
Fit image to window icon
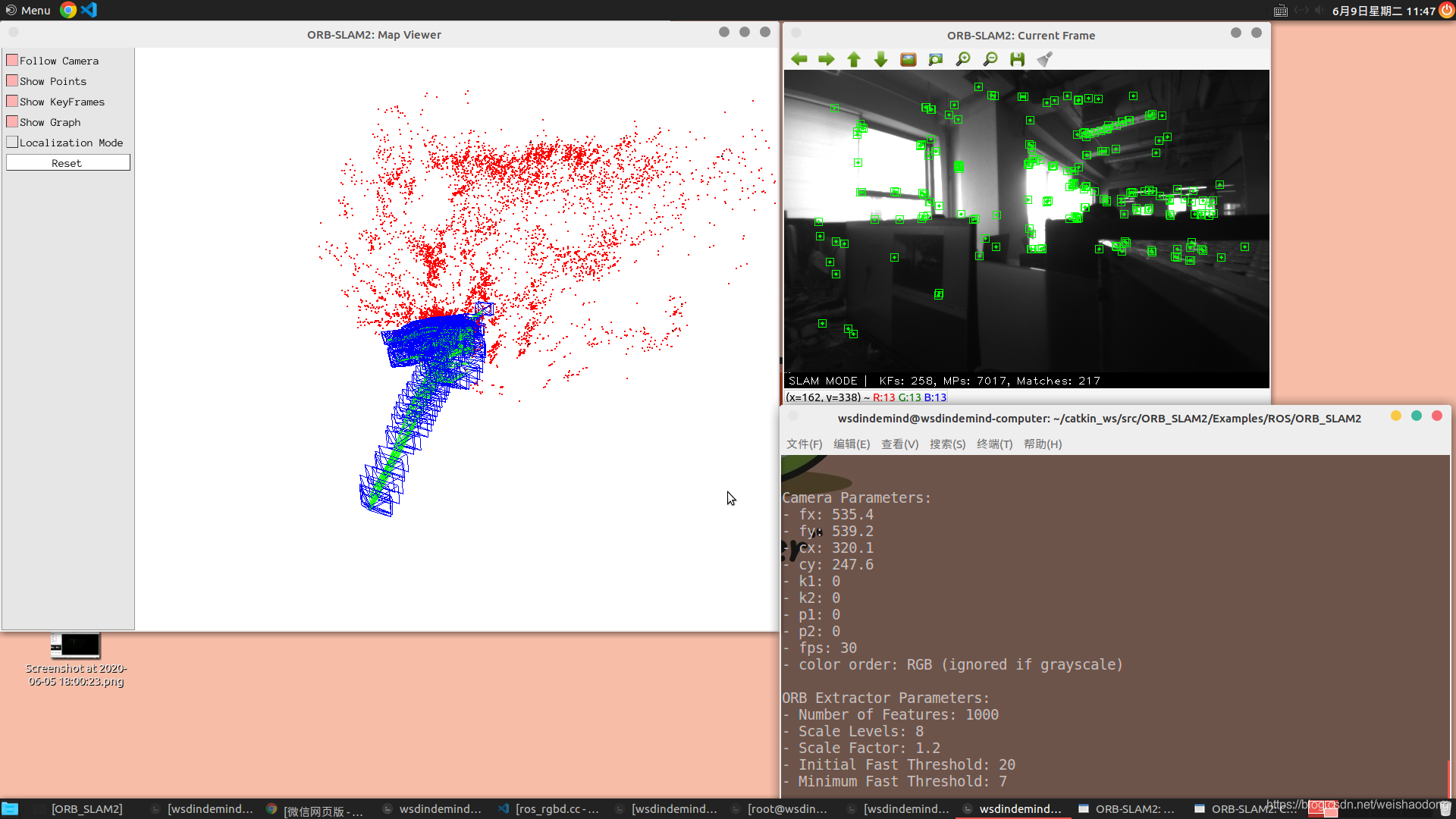(x=935, y=59)
